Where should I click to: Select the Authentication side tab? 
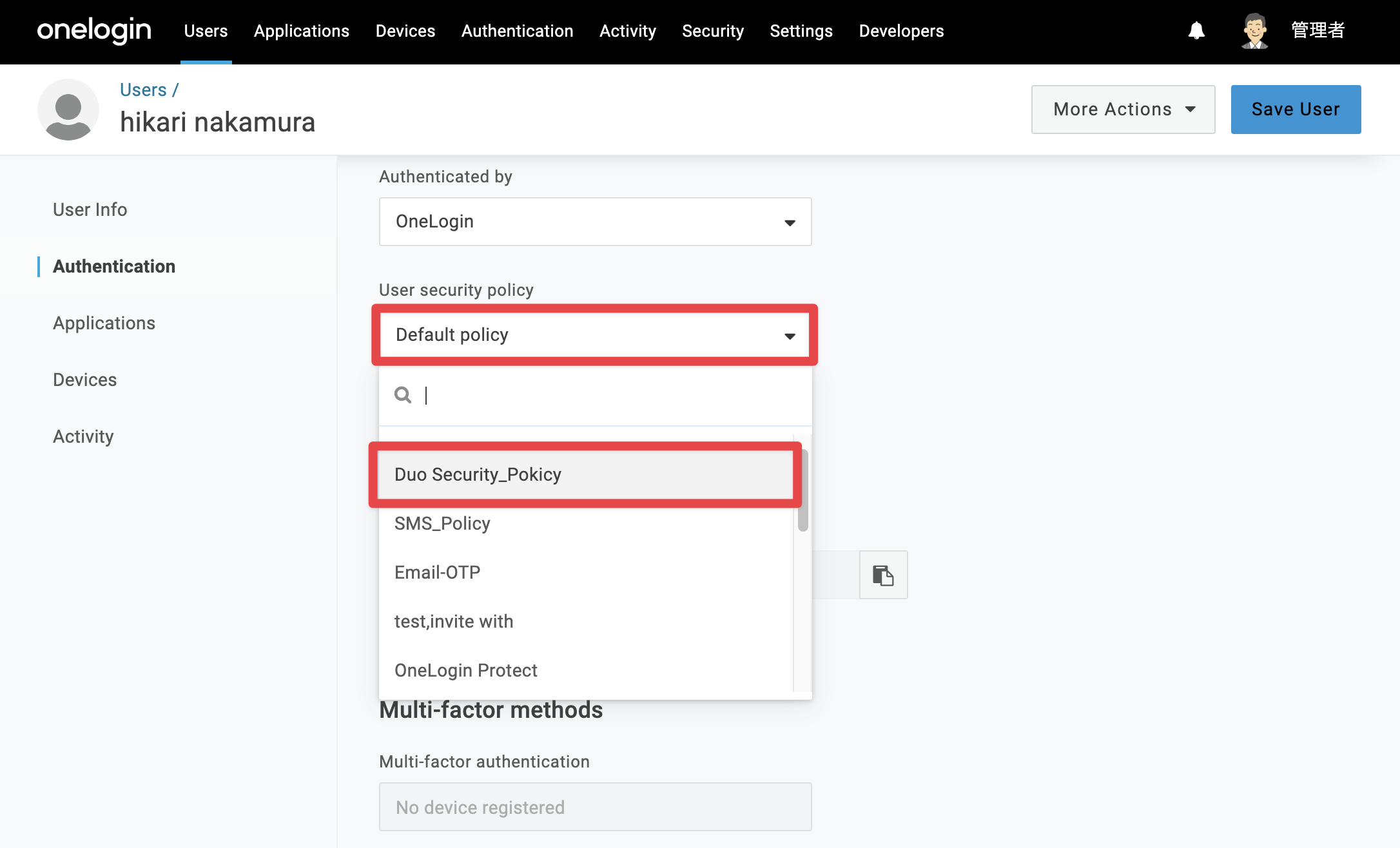(x=114, y=266)
